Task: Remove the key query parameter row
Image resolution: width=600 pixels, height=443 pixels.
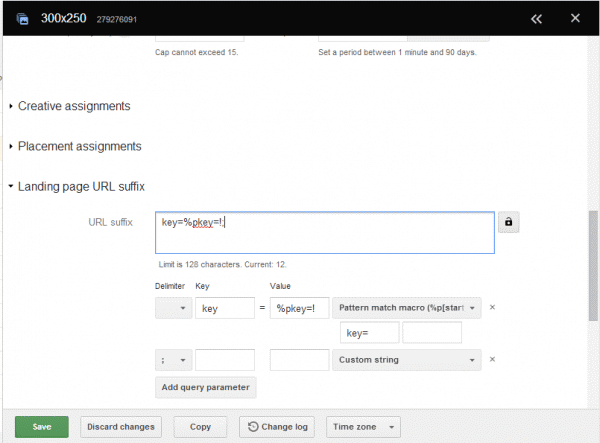Action: [x=492, y=307]
